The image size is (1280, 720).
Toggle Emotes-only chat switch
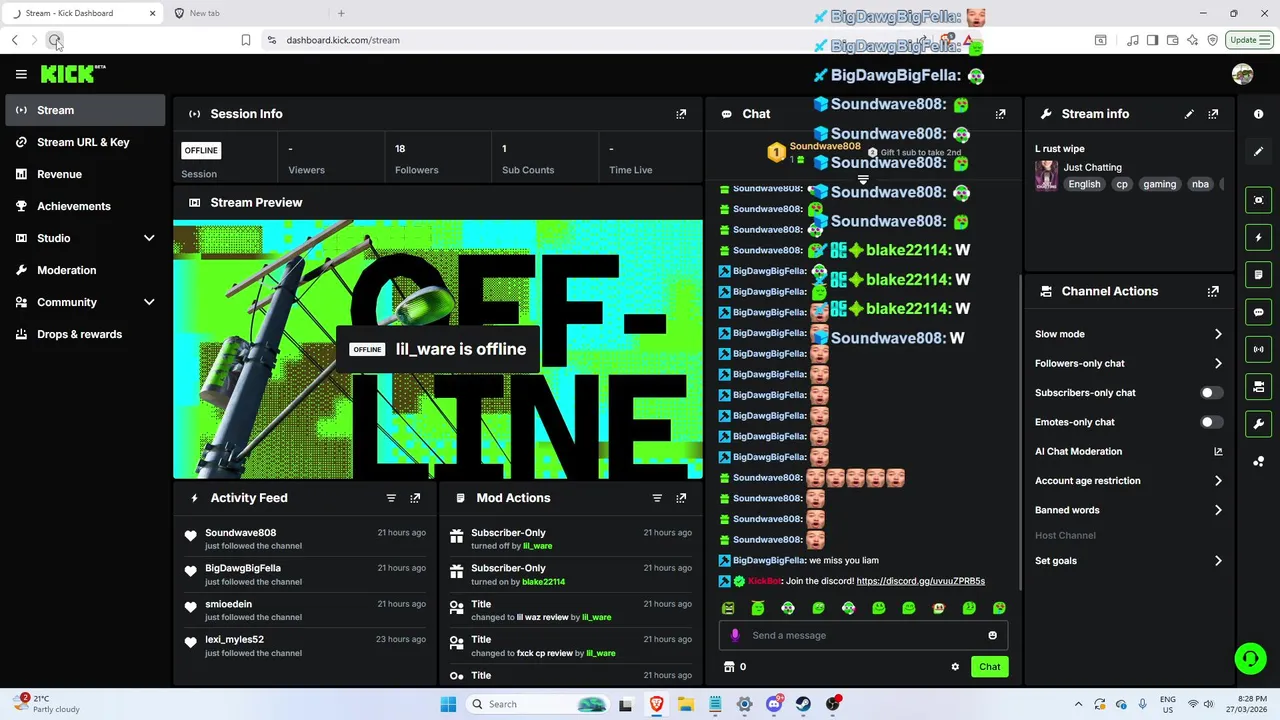point(1211,422)
